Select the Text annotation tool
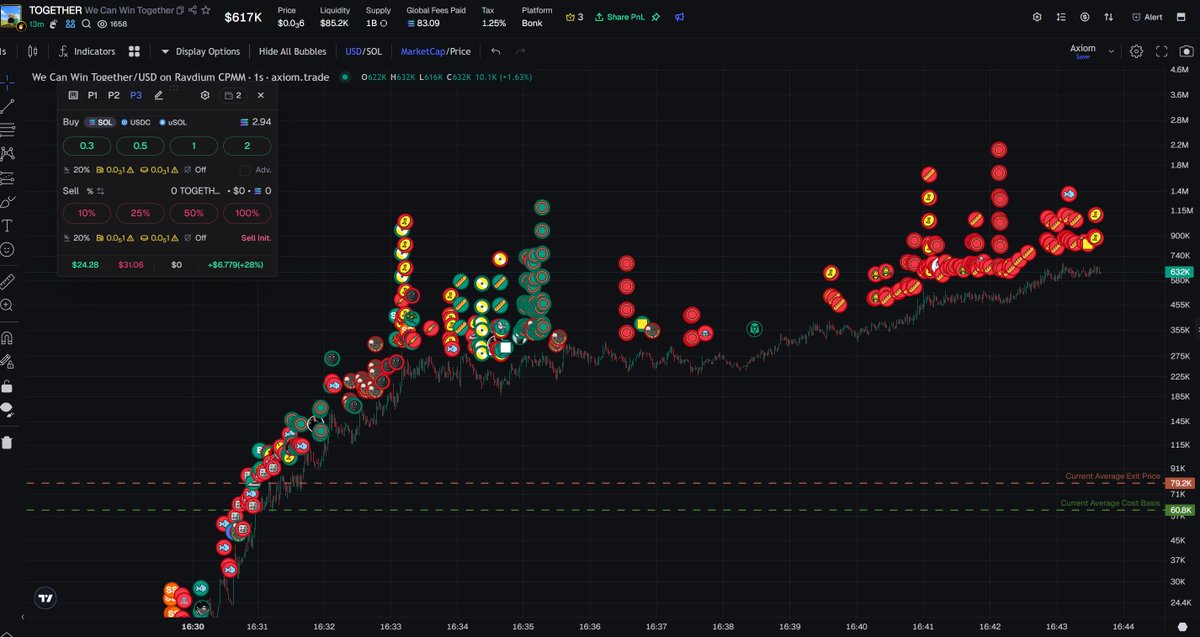Screen dimensions: 1200x637 8,226
